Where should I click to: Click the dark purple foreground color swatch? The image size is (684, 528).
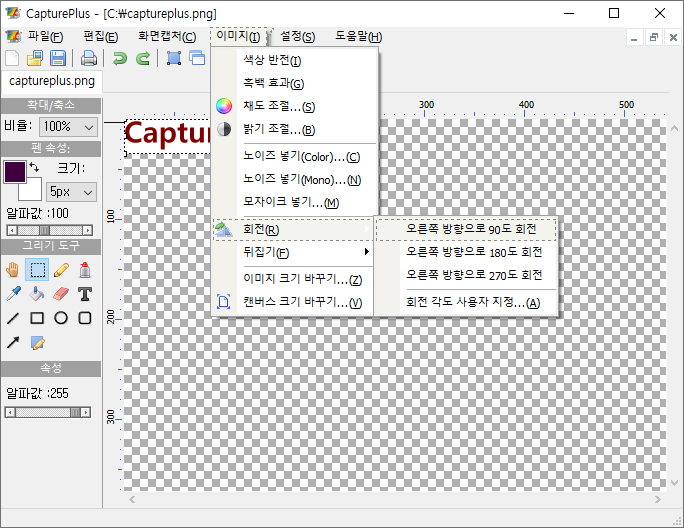coord(15,171)
